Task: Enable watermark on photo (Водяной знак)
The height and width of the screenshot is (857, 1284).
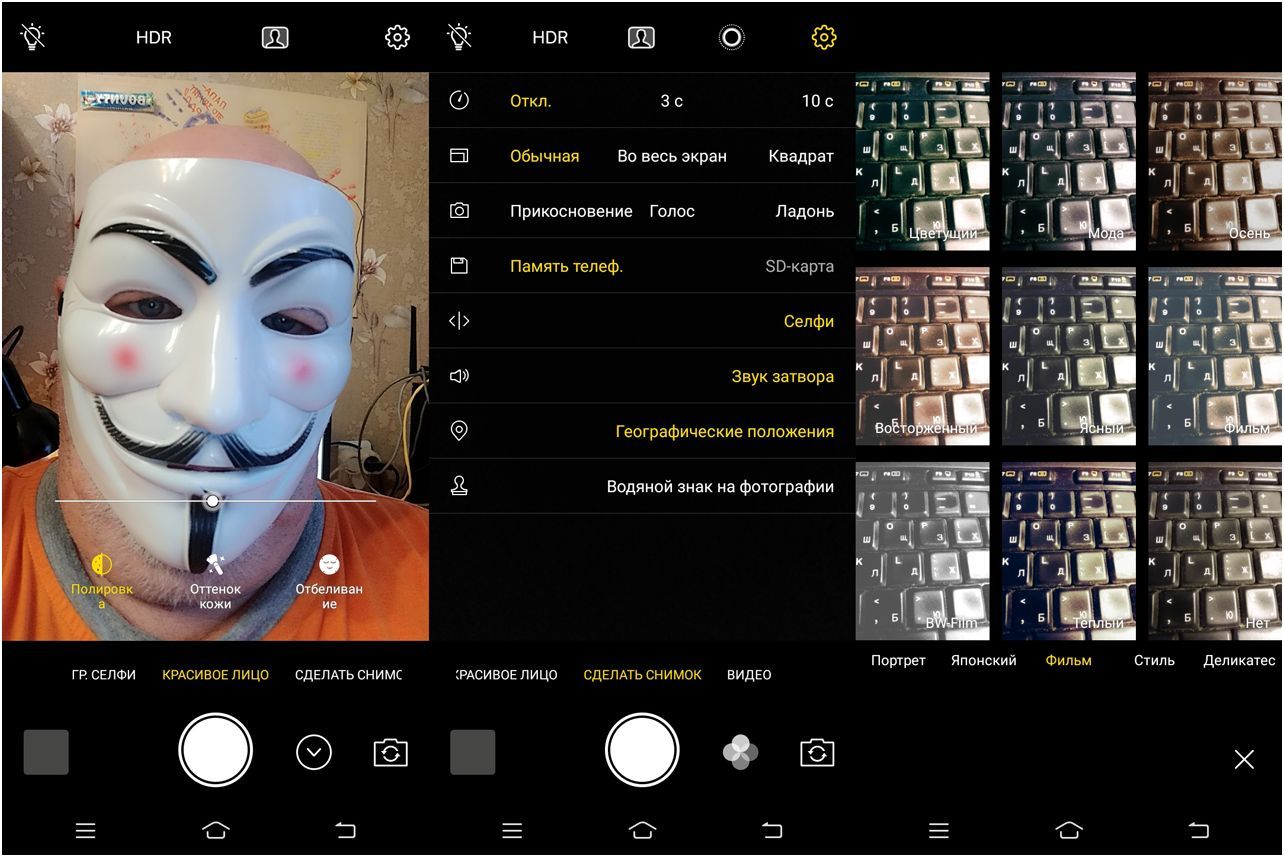Action: [720, 487]
